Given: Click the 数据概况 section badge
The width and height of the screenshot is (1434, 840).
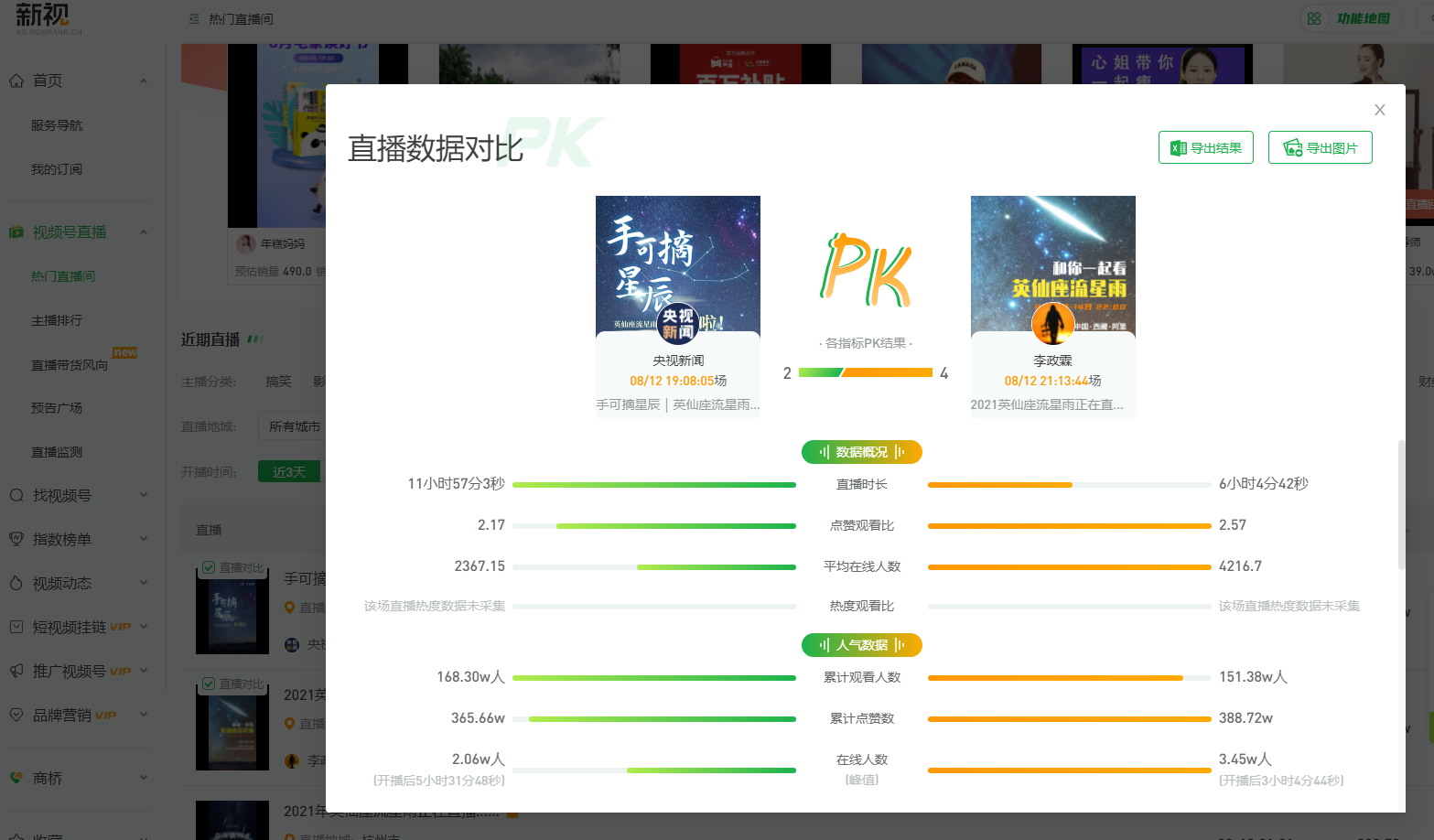Looking at the screenshot, I should click(x=861, y=452).
